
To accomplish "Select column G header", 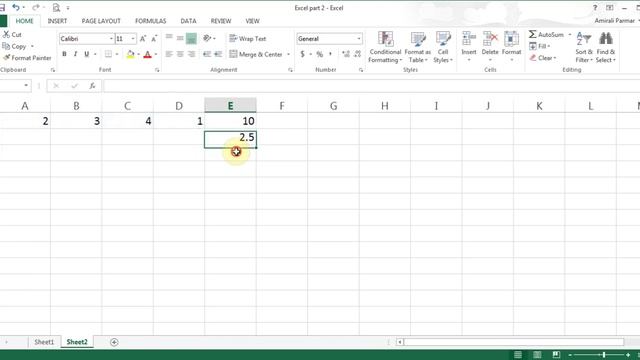I will click(x=333, y=106).
